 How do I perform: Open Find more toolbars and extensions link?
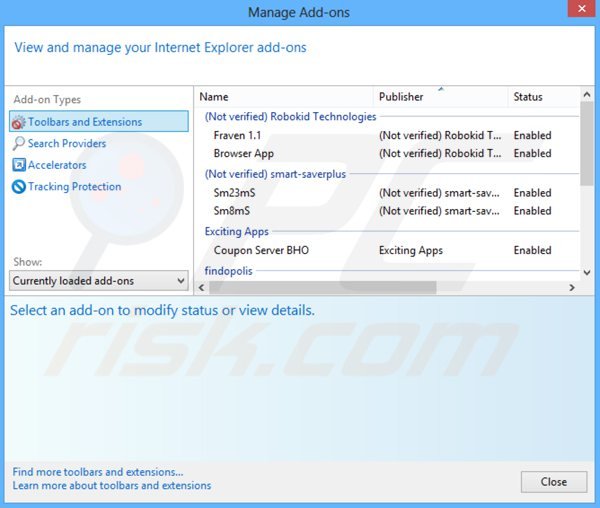pyautogui.click(x=98, y=472)
